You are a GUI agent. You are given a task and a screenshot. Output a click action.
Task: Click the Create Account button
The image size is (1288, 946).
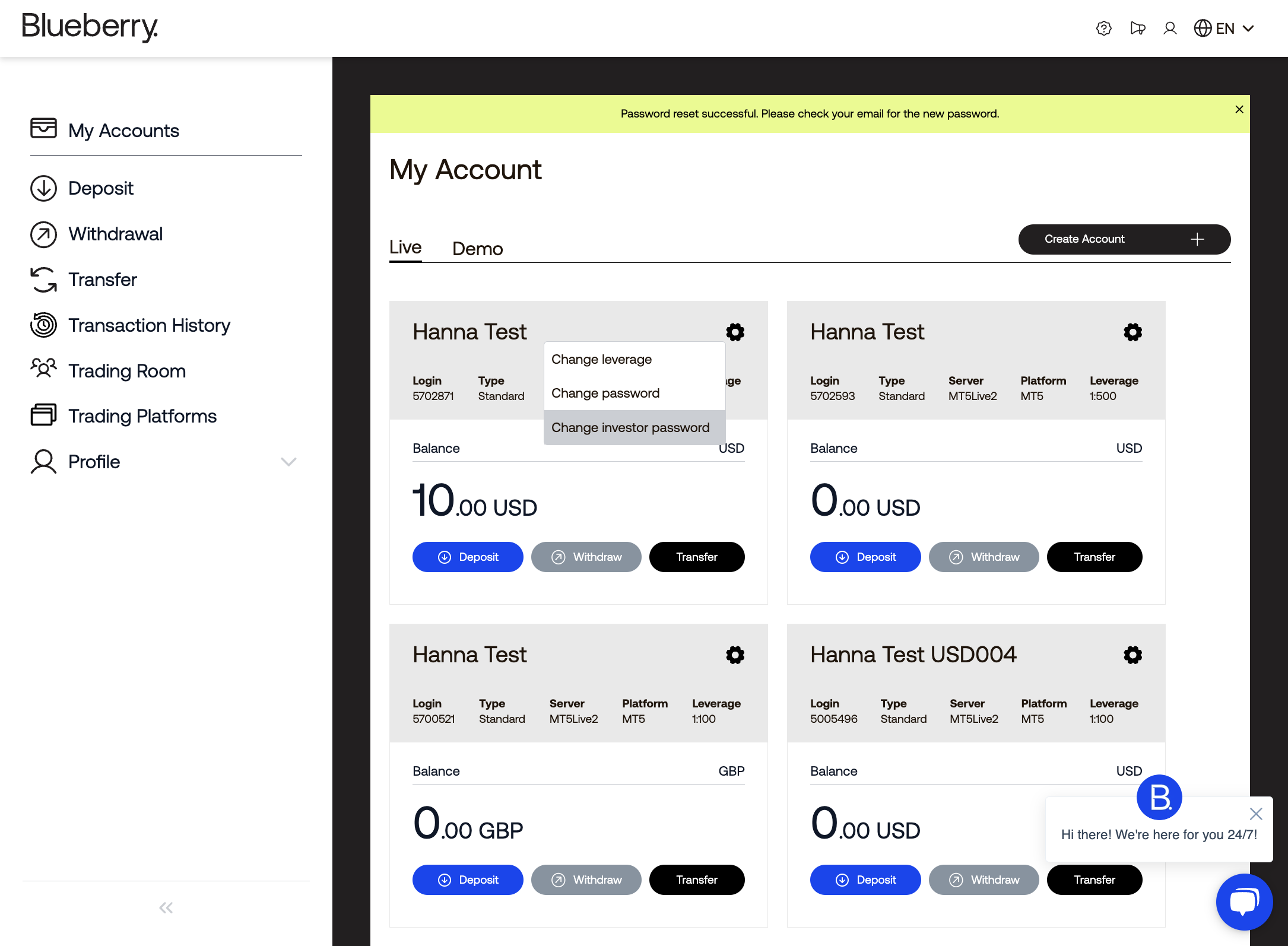pos(1124,239)
